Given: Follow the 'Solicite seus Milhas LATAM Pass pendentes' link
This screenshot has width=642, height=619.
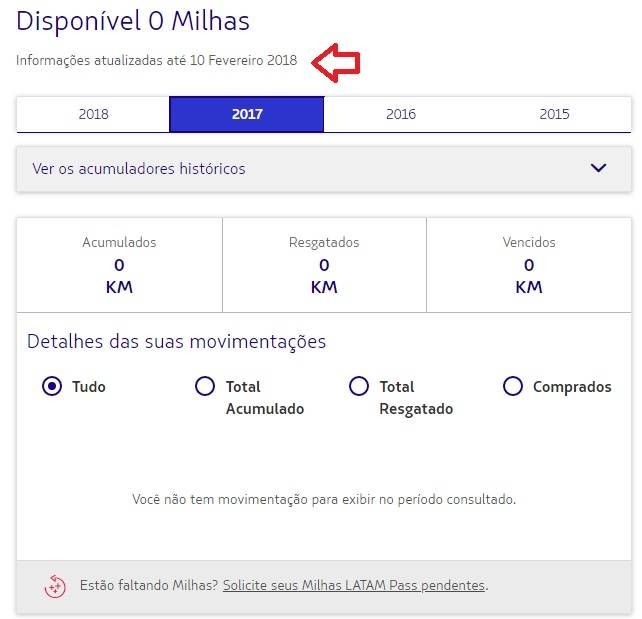Looking at the screenshot, I should point(354,585).
